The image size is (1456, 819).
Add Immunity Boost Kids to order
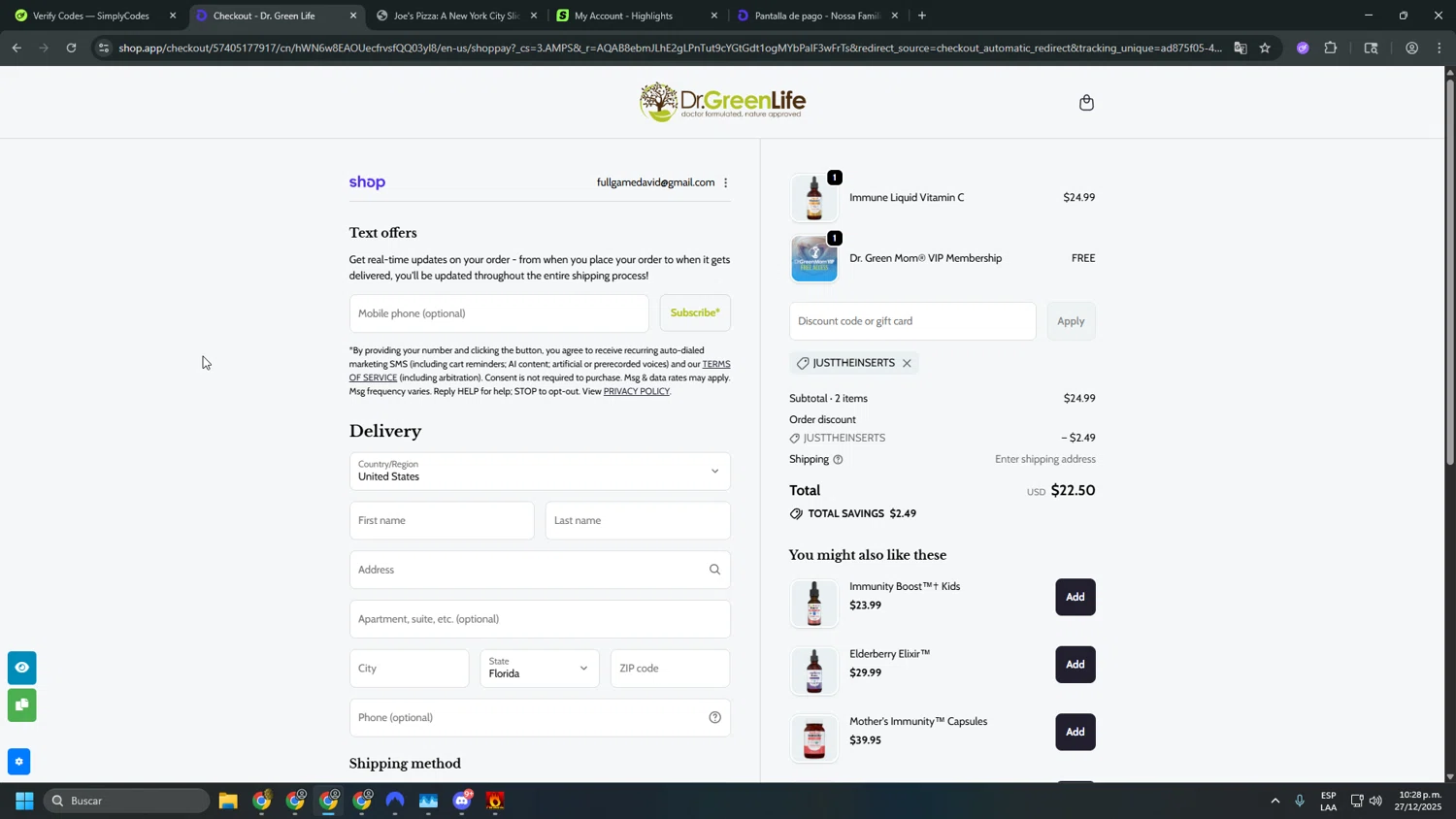pos(1075,597)
